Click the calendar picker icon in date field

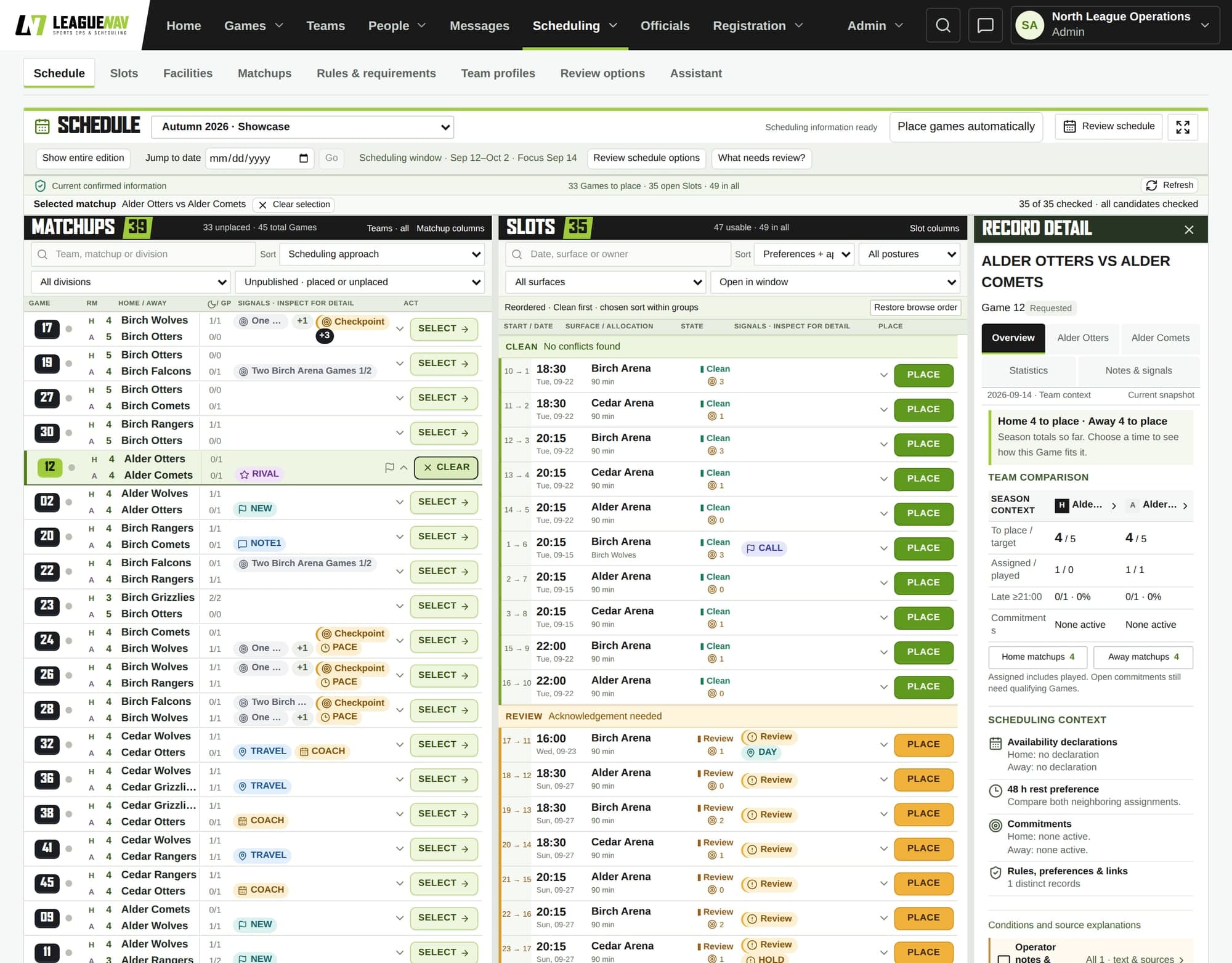303,158
